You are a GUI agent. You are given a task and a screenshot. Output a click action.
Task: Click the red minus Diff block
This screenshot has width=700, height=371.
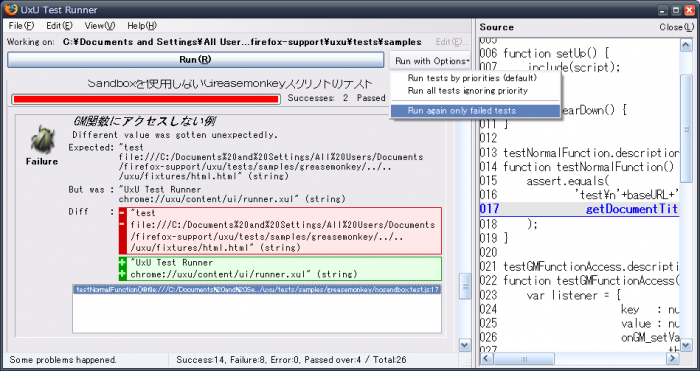(280, 231)
